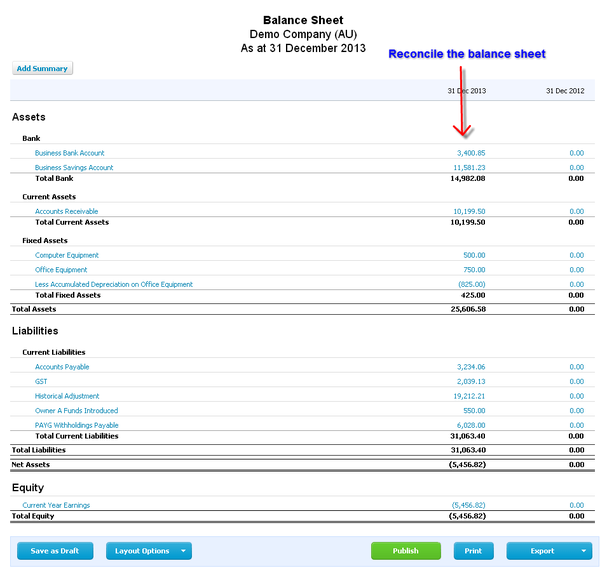Click the Office Equipment account link
Viewport: 600px width, 568px height.
[x=61, y=270]
